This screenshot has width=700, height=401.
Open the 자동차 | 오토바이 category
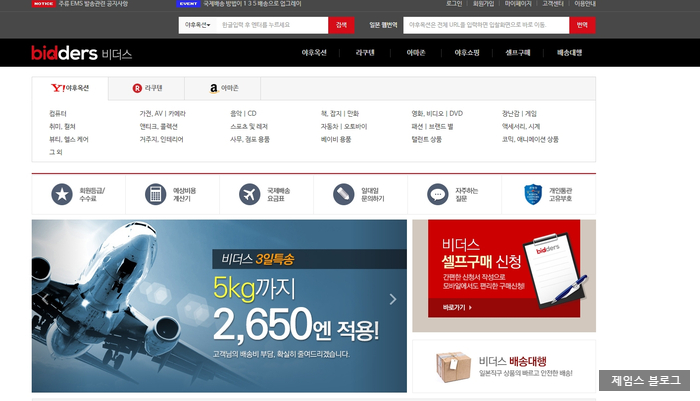(x=344, y=127)
